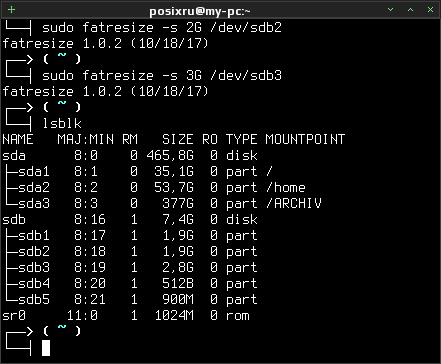Click the 35,1G size value

(174, 172)
